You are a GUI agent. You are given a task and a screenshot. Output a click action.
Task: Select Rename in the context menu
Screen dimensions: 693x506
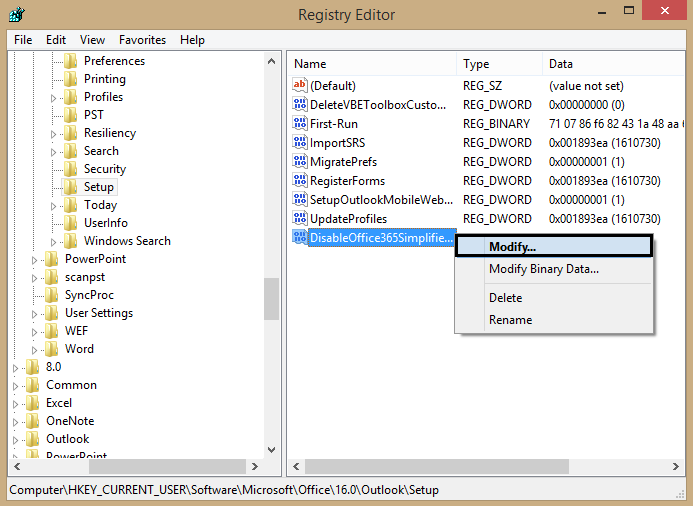tap(554, 320)
